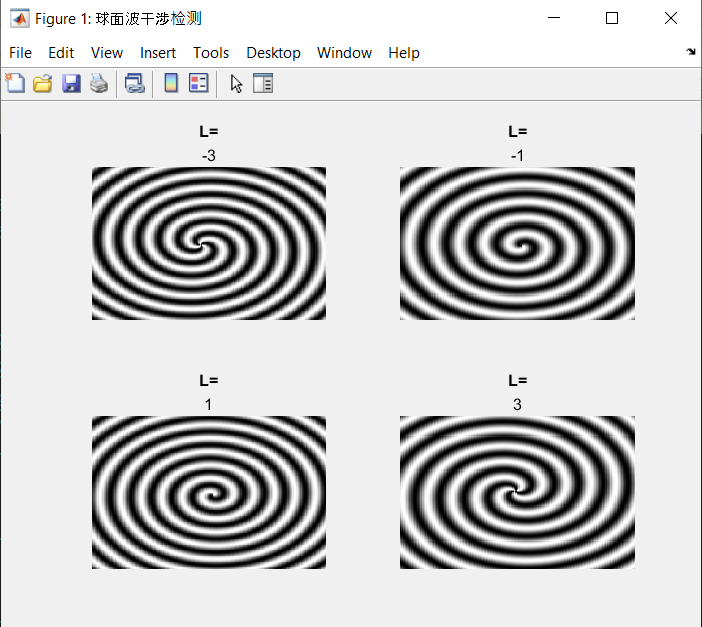This screenshot has height=627, width=702.
Task: Click the Figure 1 window title text
Action: click(119, 19)
